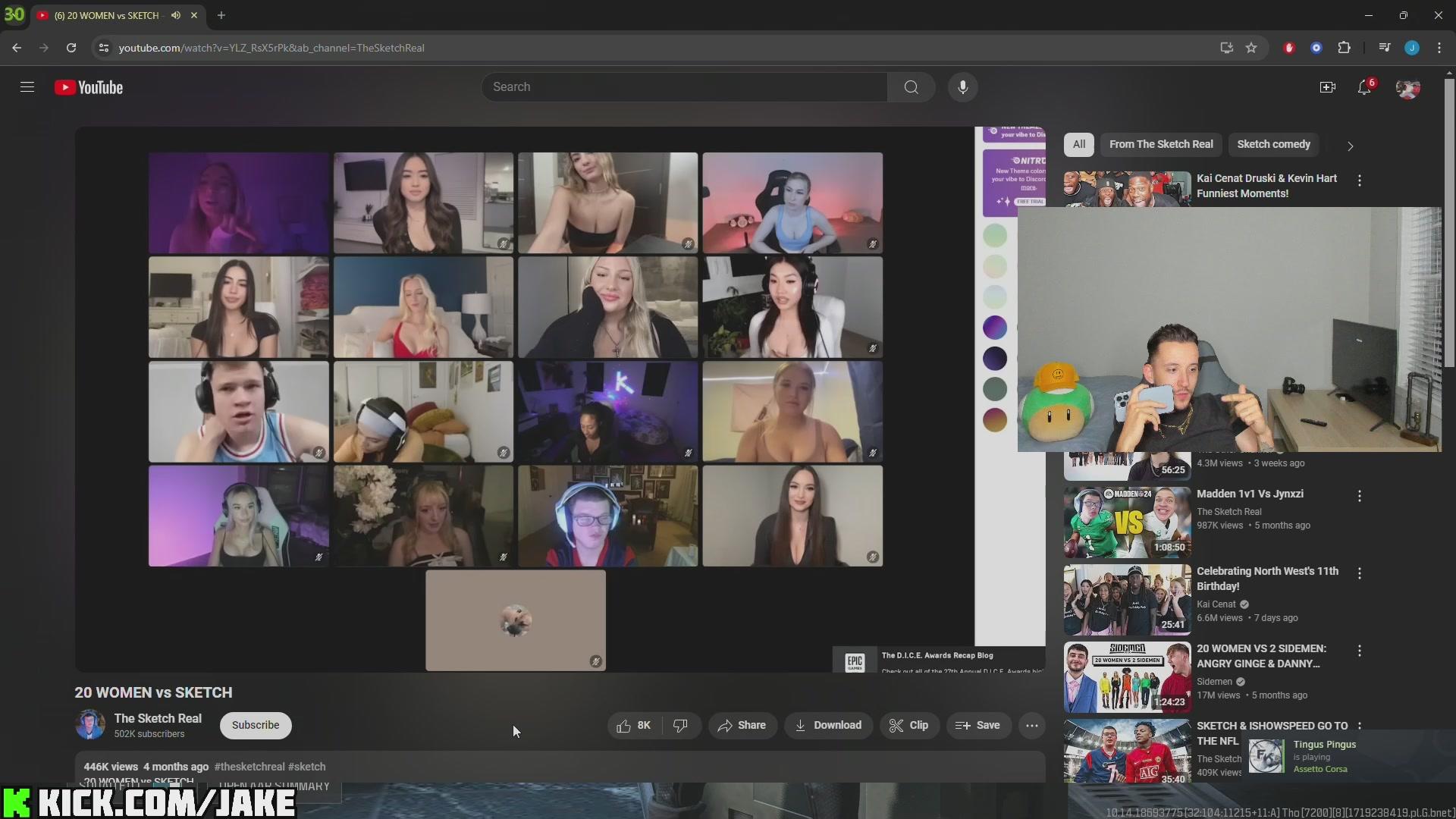Click the #thesketchreal hashtag
Screen dimensions: 1456x819
click(x=249, y=767)
